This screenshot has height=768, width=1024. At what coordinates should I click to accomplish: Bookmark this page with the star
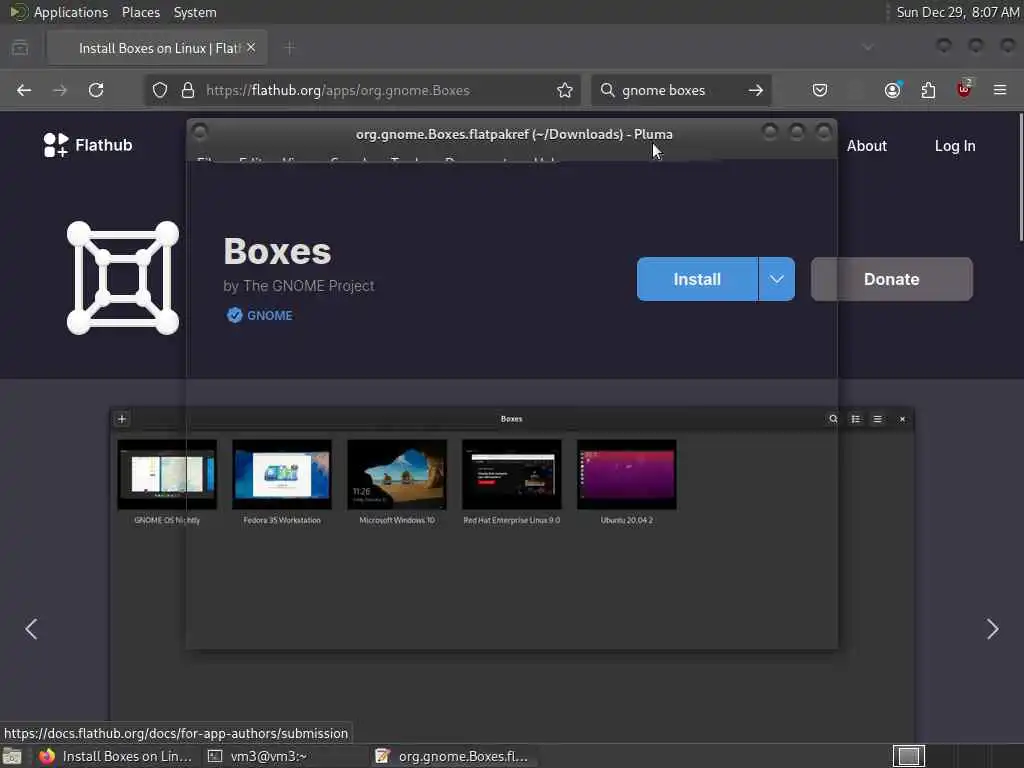pos(565,90)
